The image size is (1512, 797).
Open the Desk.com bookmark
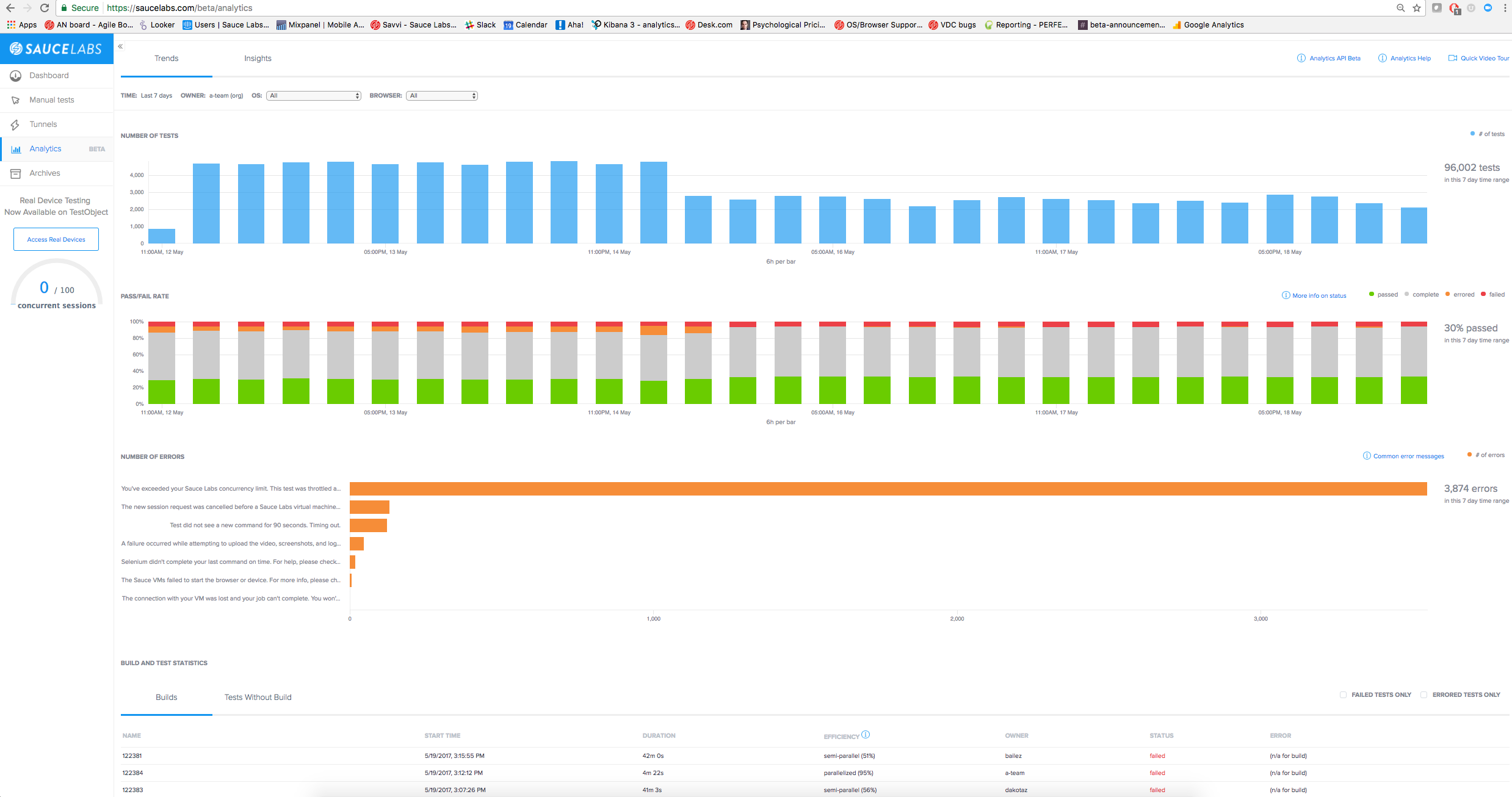tap(709, 25)
